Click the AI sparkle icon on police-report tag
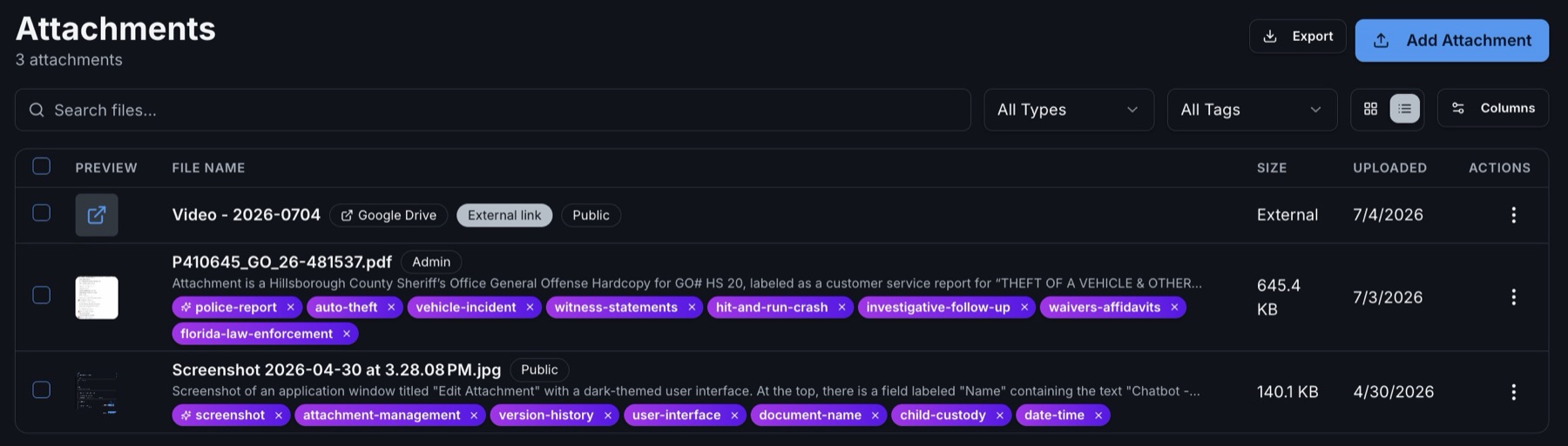The image size is (1568, 446). (x=186, y=307)
